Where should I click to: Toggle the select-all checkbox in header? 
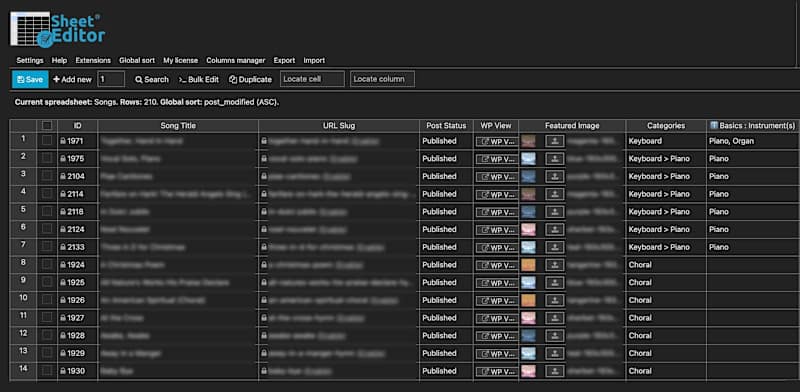[x=47, y=126]
